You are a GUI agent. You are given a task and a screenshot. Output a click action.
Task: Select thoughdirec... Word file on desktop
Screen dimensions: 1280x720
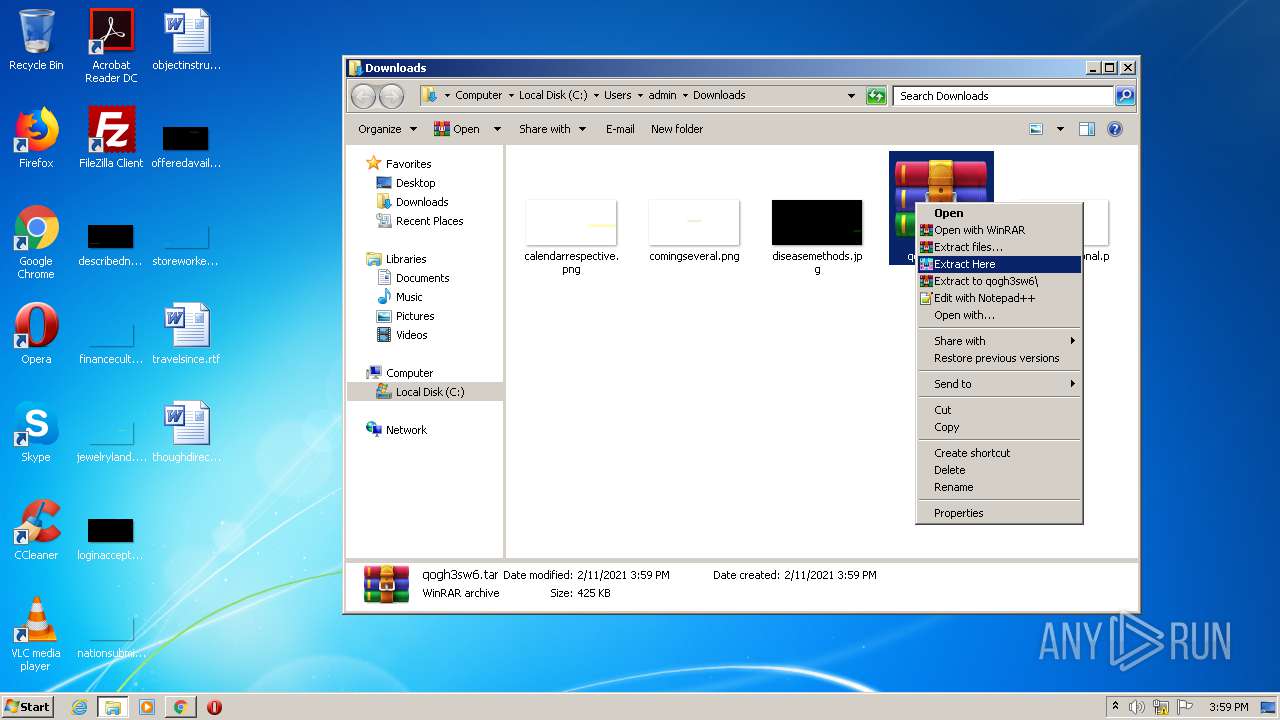(x=186, y=432)
